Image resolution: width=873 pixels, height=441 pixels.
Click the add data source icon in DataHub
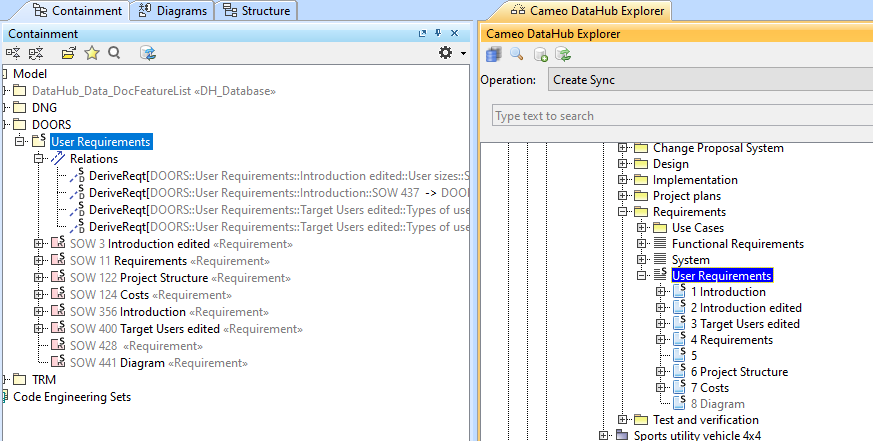pyautogui.click(x=540, y=54)
